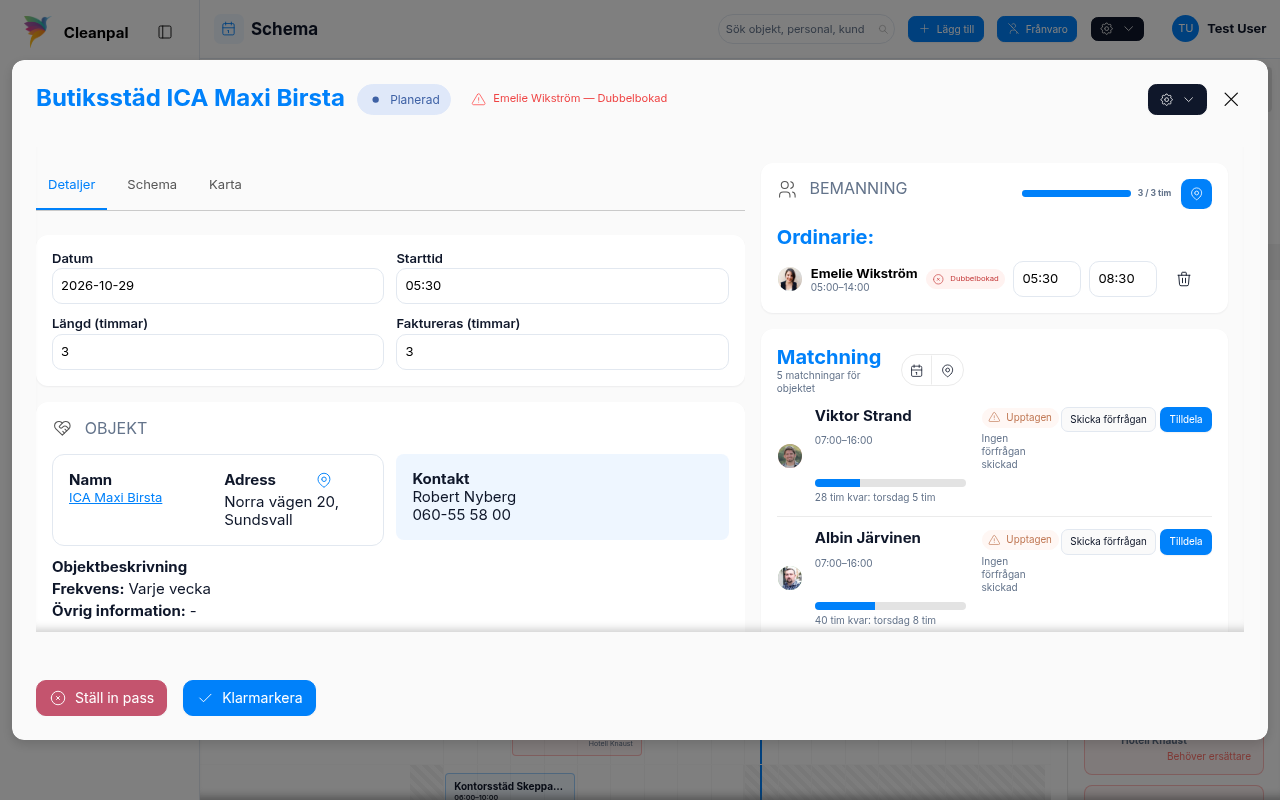Open the gear dropdown in the dialog header
Screen dimensions: 1280x800
coord(1177,99)
